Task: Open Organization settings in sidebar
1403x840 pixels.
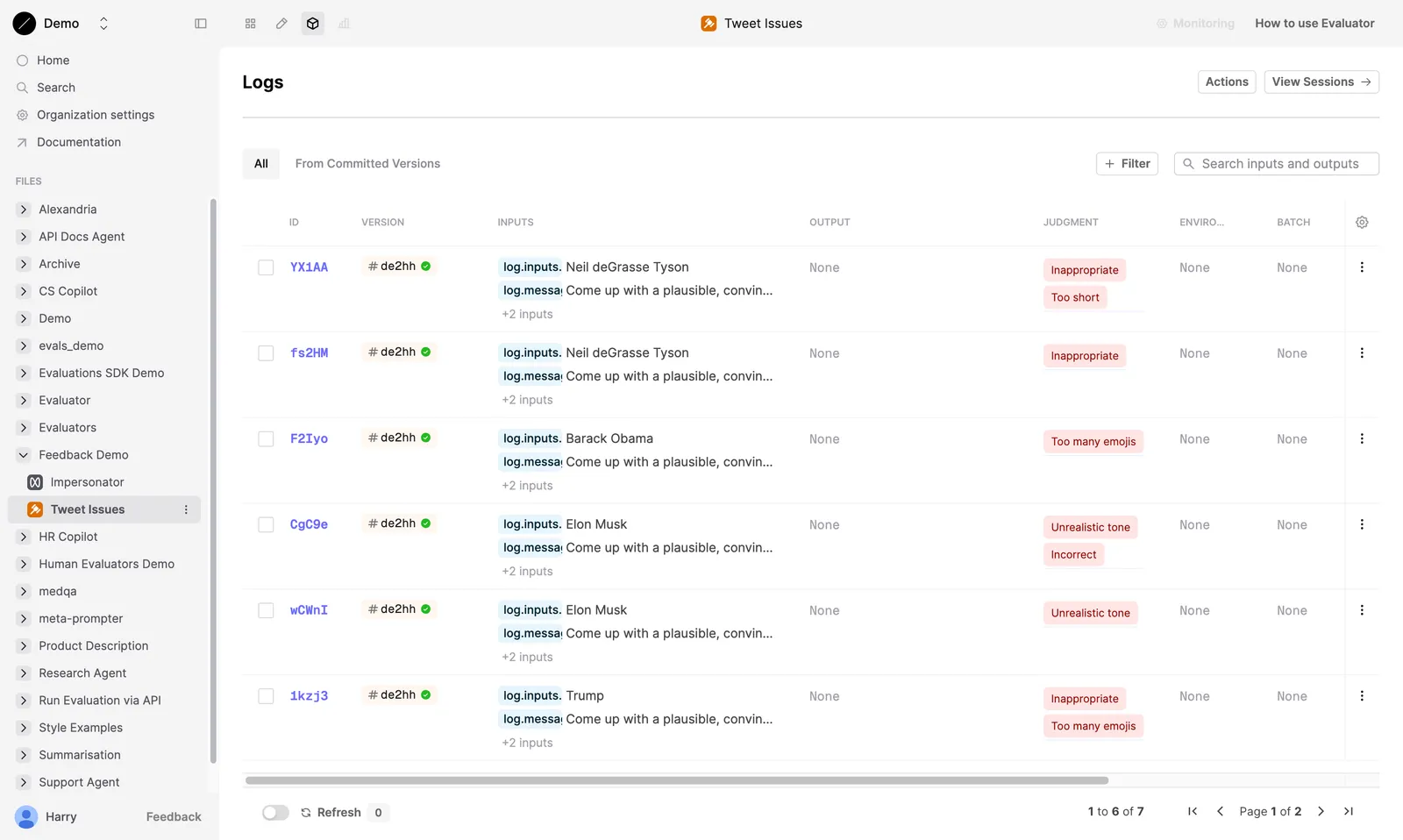Action: (x=95, y=115)
